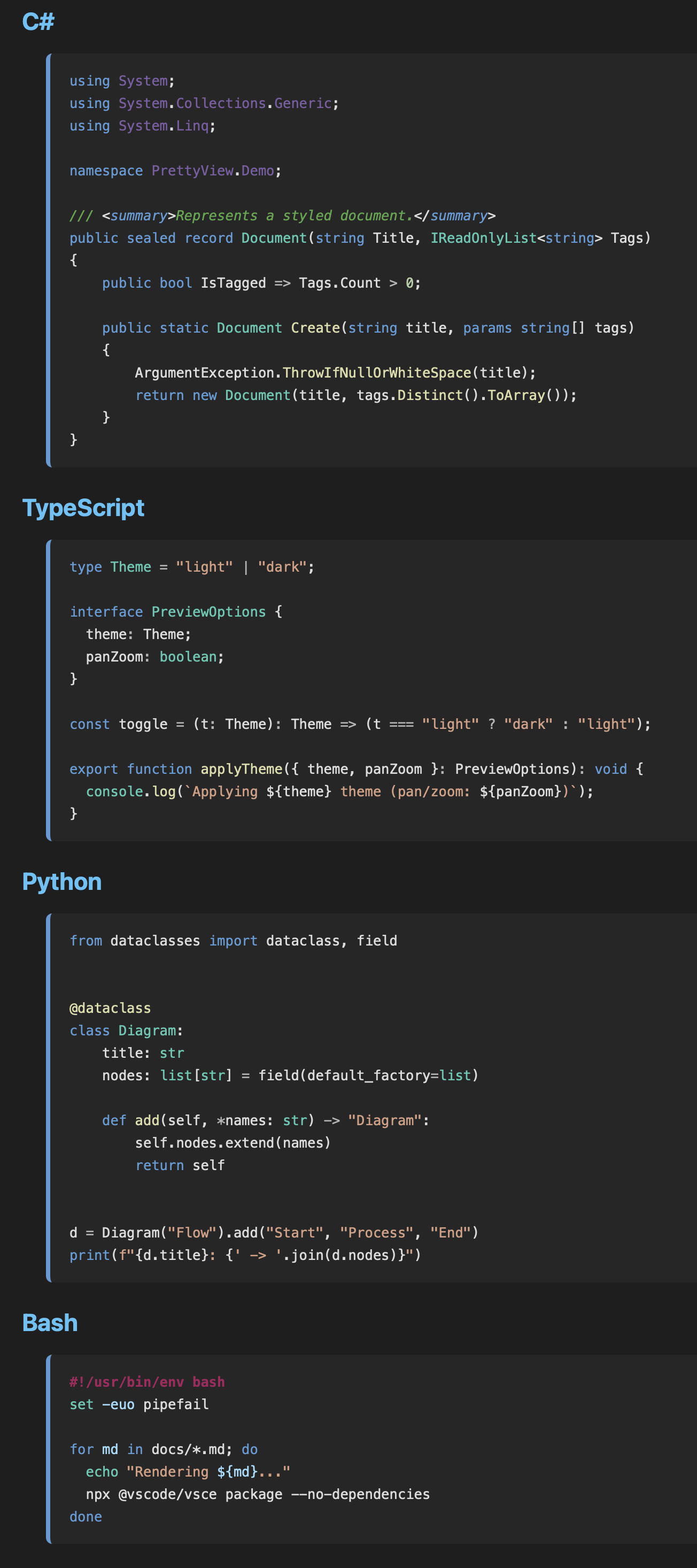Viewport: 697px width, 1568px height.
Task: Click the line "using System.Linq;"
Action: [x=142, y=126]
